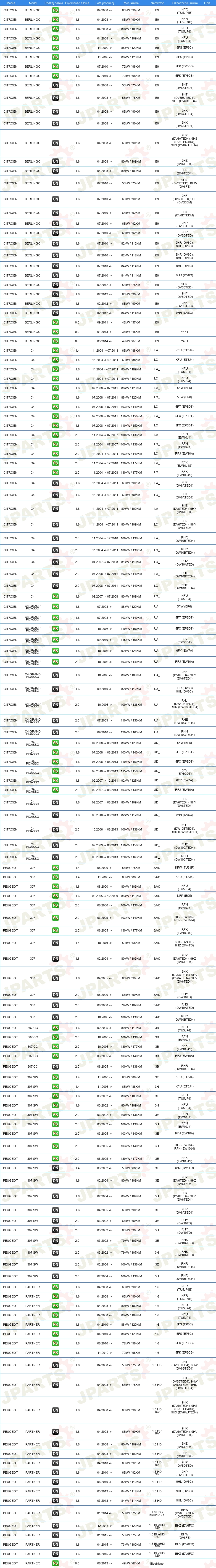Click petrol icon for C4 Grand Picasso 5FW row
The height and width of the screenshot is (1568, 216).
point(55,606)
